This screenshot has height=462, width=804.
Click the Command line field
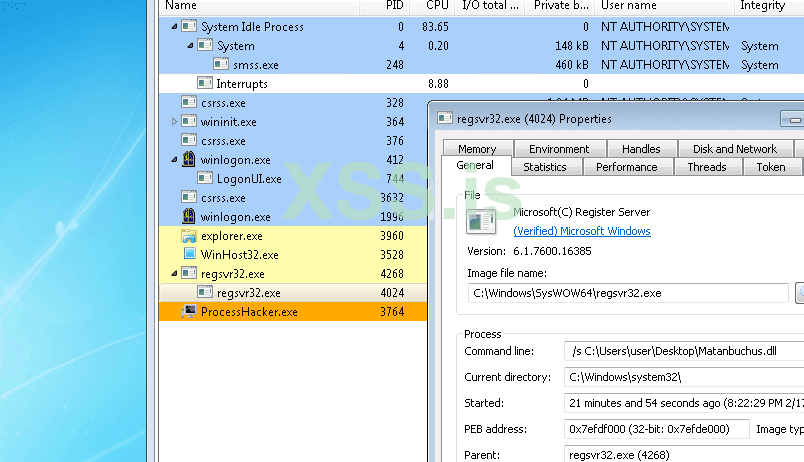click(x=684, y=351)
